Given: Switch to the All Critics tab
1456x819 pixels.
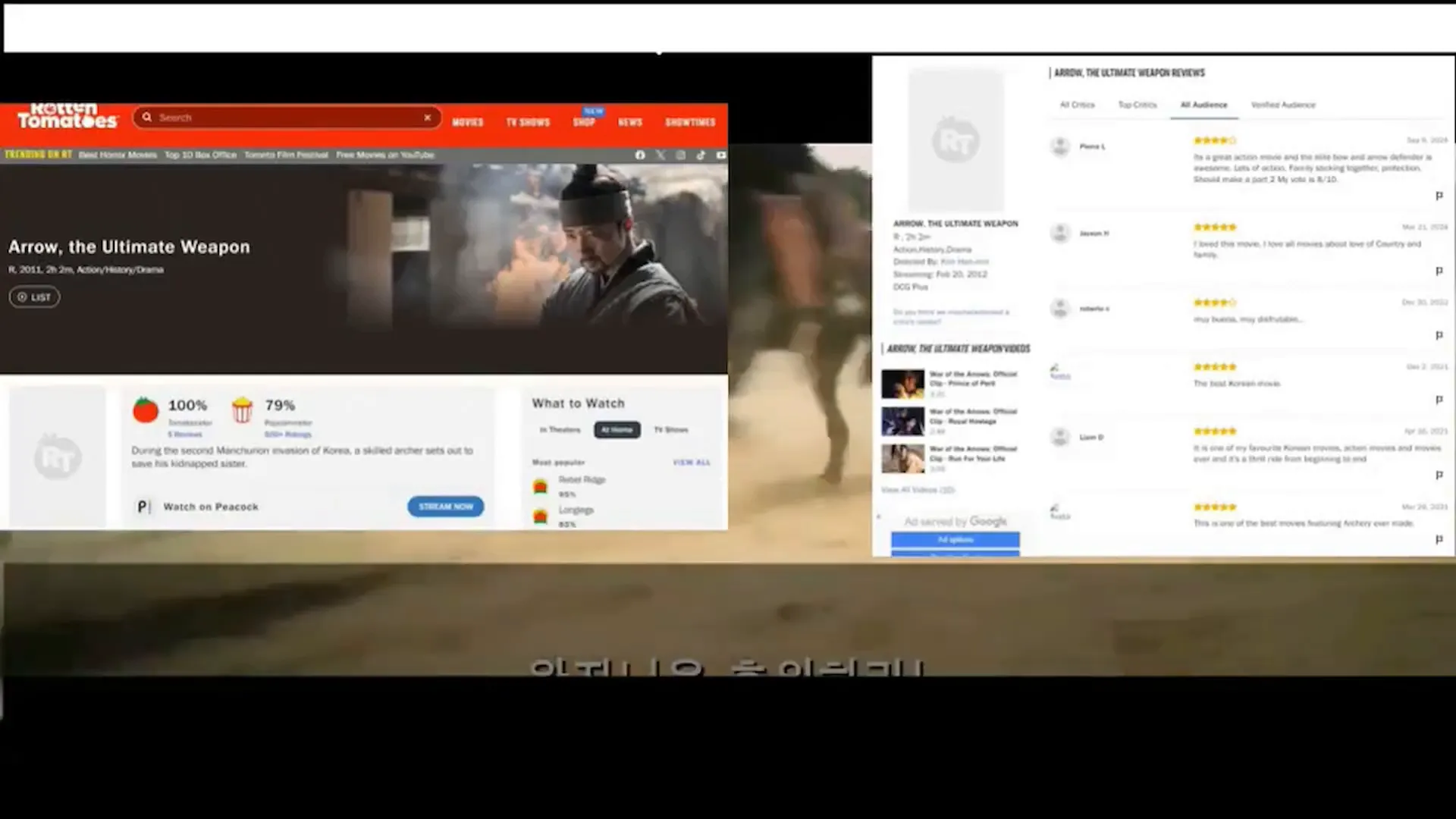Looking at the screenshot, I should pos(1077,105).
